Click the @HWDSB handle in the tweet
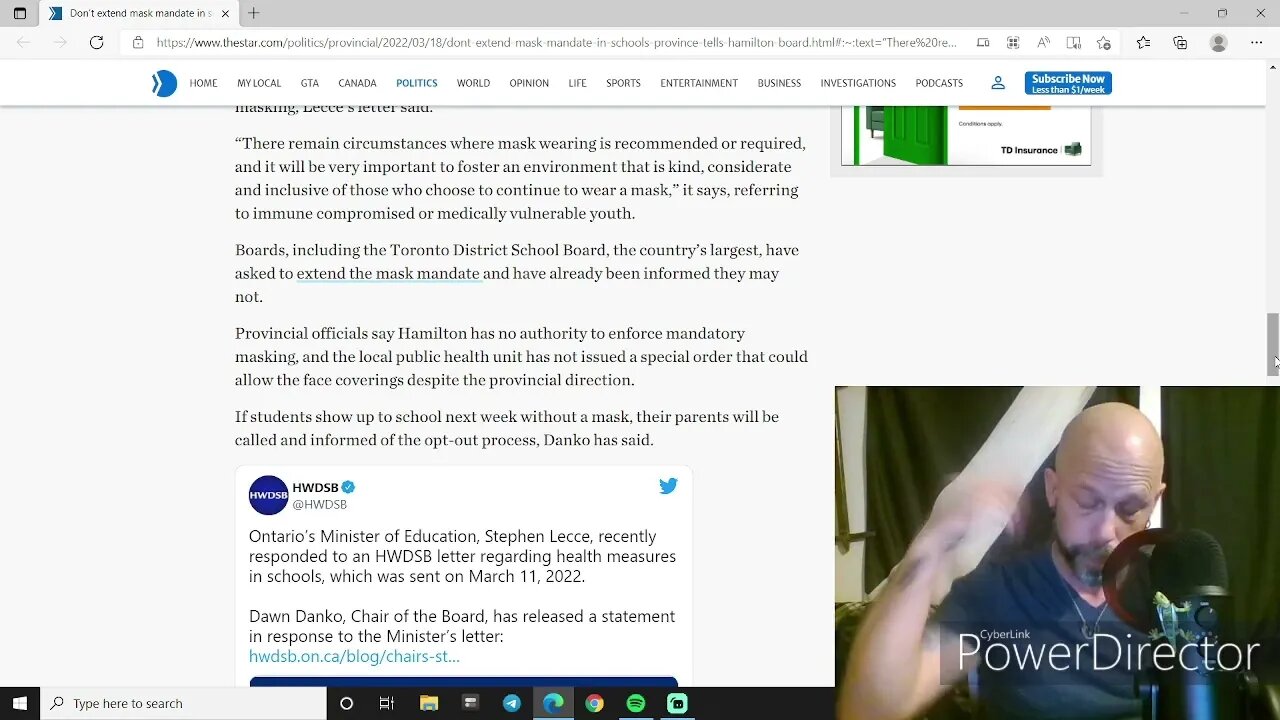This screenshot has height=720, width=1280. (x=320, y=505)
